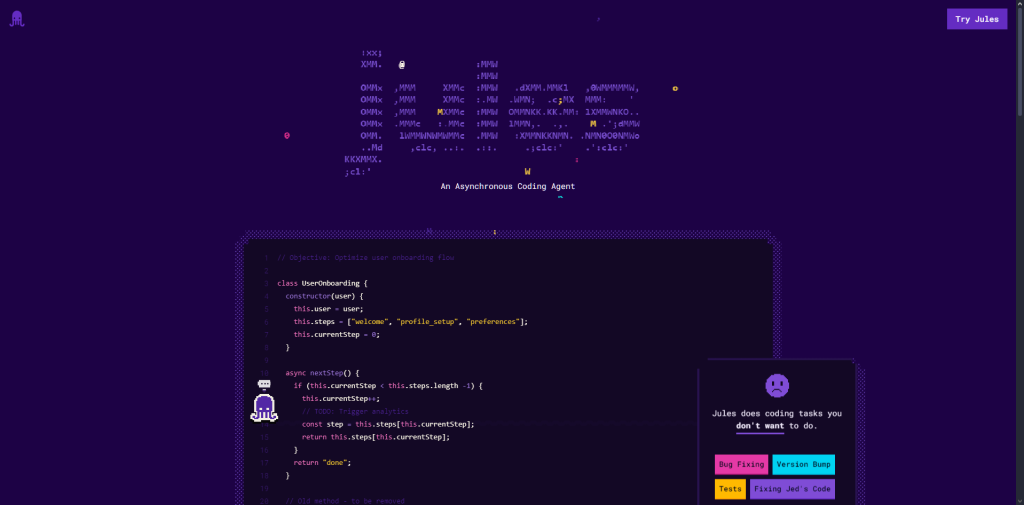Click 'An Asynchronous Coding Agent' tagline
The image size is (1024, 505).
coord(507,186)
